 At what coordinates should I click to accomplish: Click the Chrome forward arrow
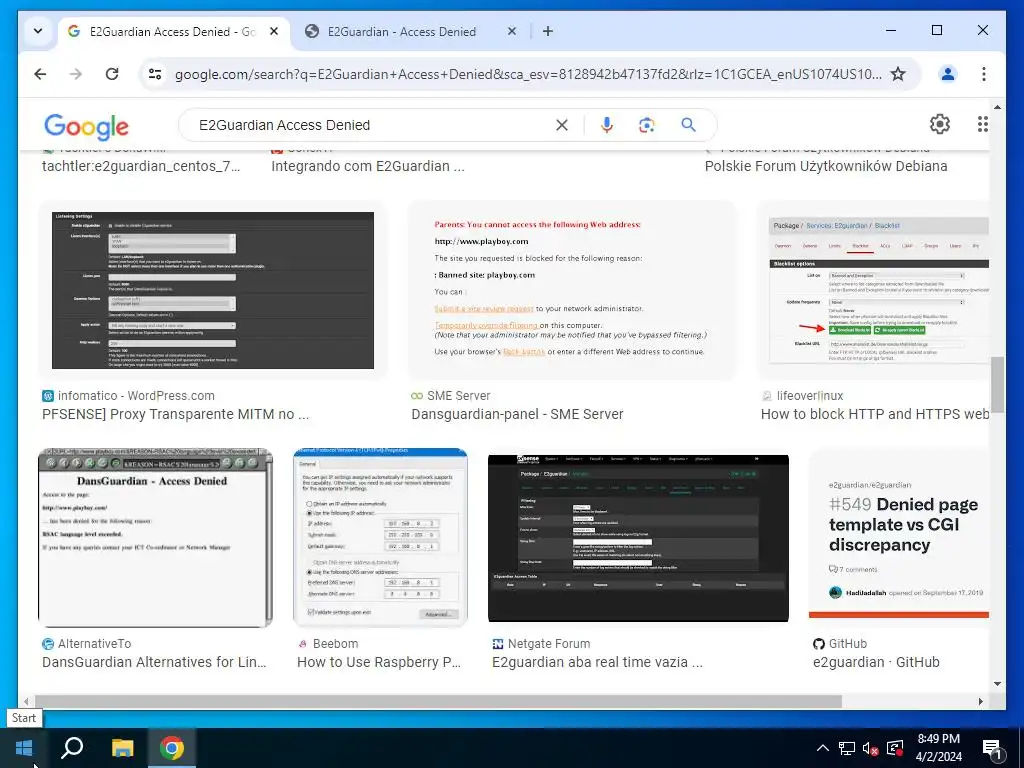(x=76, y=74)
